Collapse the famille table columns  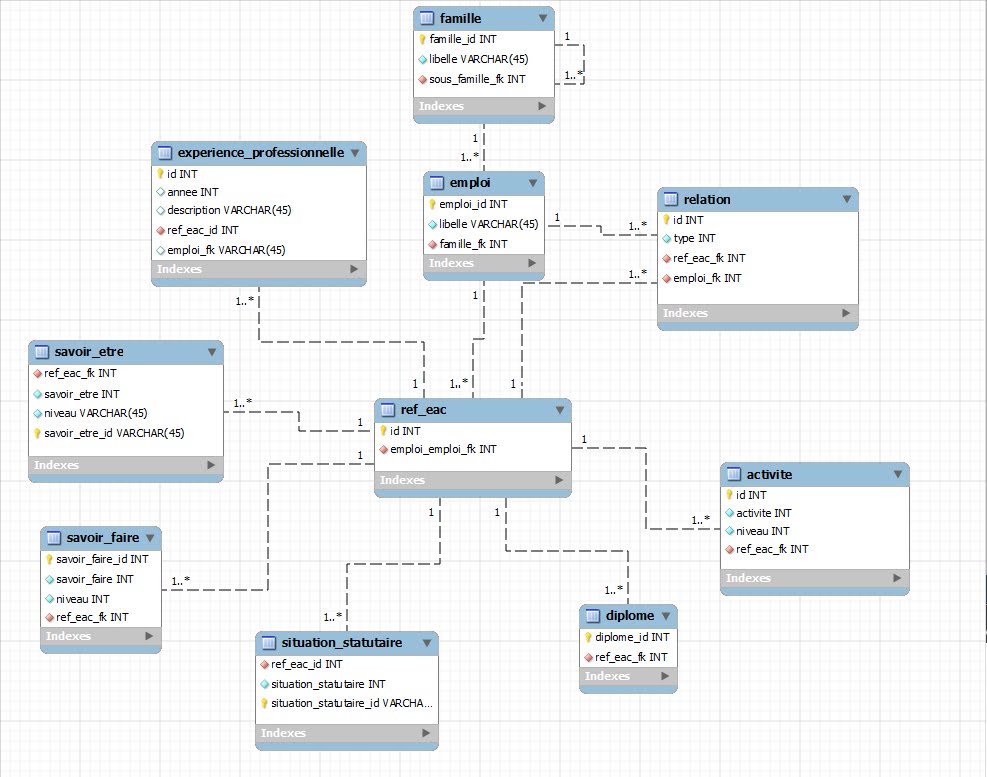click(543, 18)
